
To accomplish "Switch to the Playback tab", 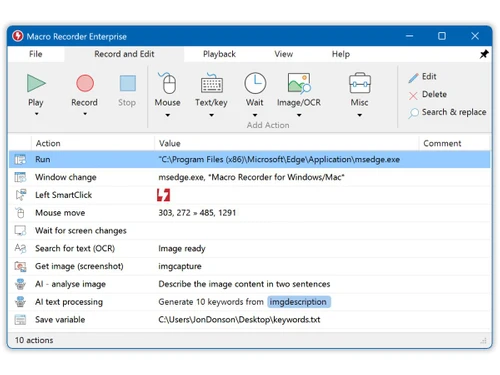I will [x=219, y=54].
